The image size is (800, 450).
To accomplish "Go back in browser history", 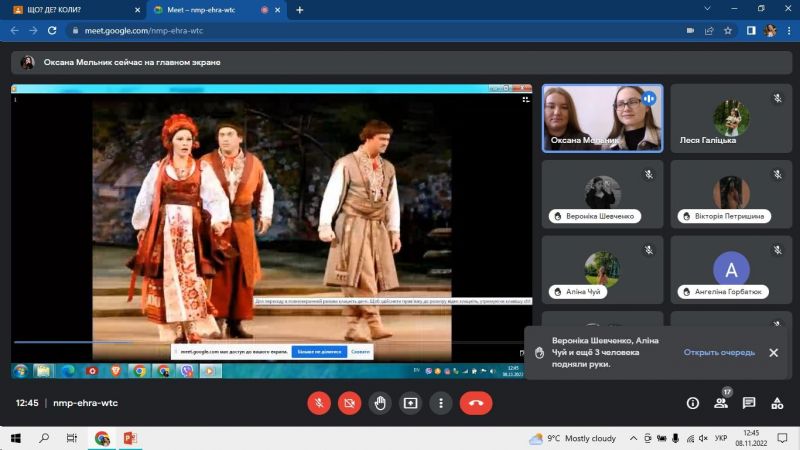I will (x=14, y=31).
